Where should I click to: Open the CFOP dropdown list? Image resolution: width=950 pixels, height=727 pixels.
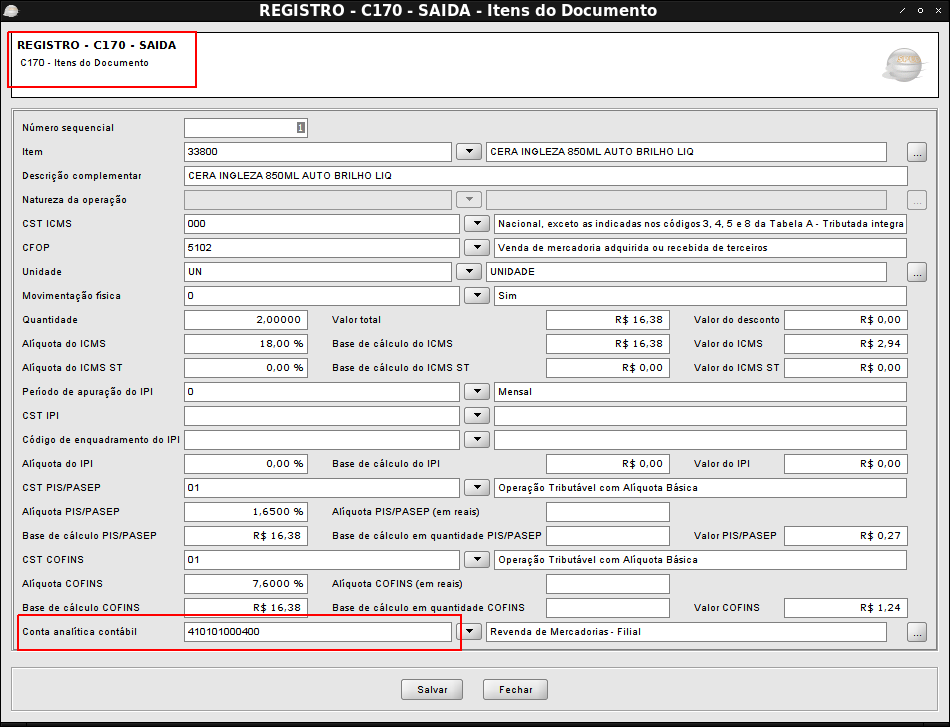(477, 248)
